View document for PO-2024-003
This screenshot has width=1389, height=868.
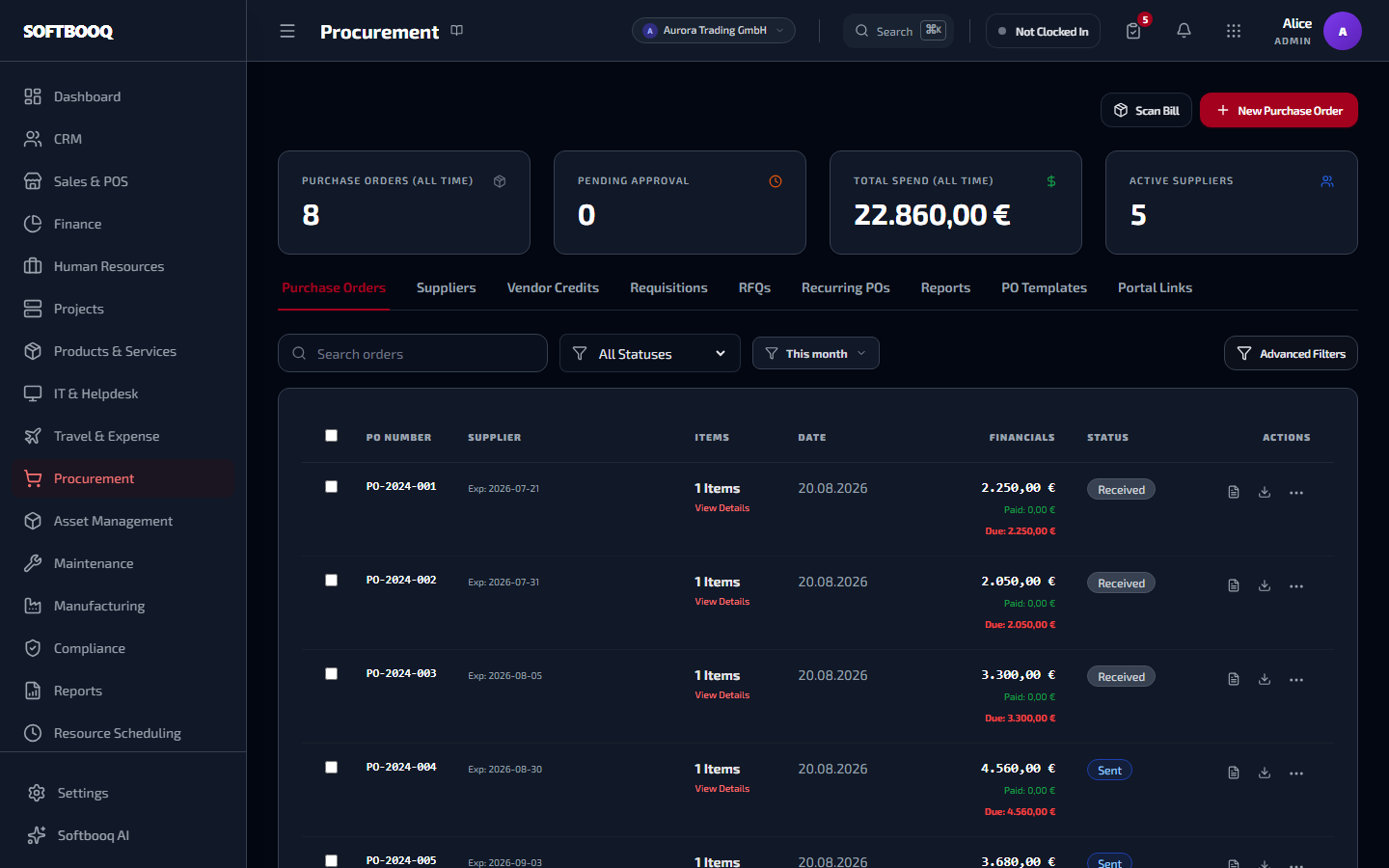[1234, 679]
